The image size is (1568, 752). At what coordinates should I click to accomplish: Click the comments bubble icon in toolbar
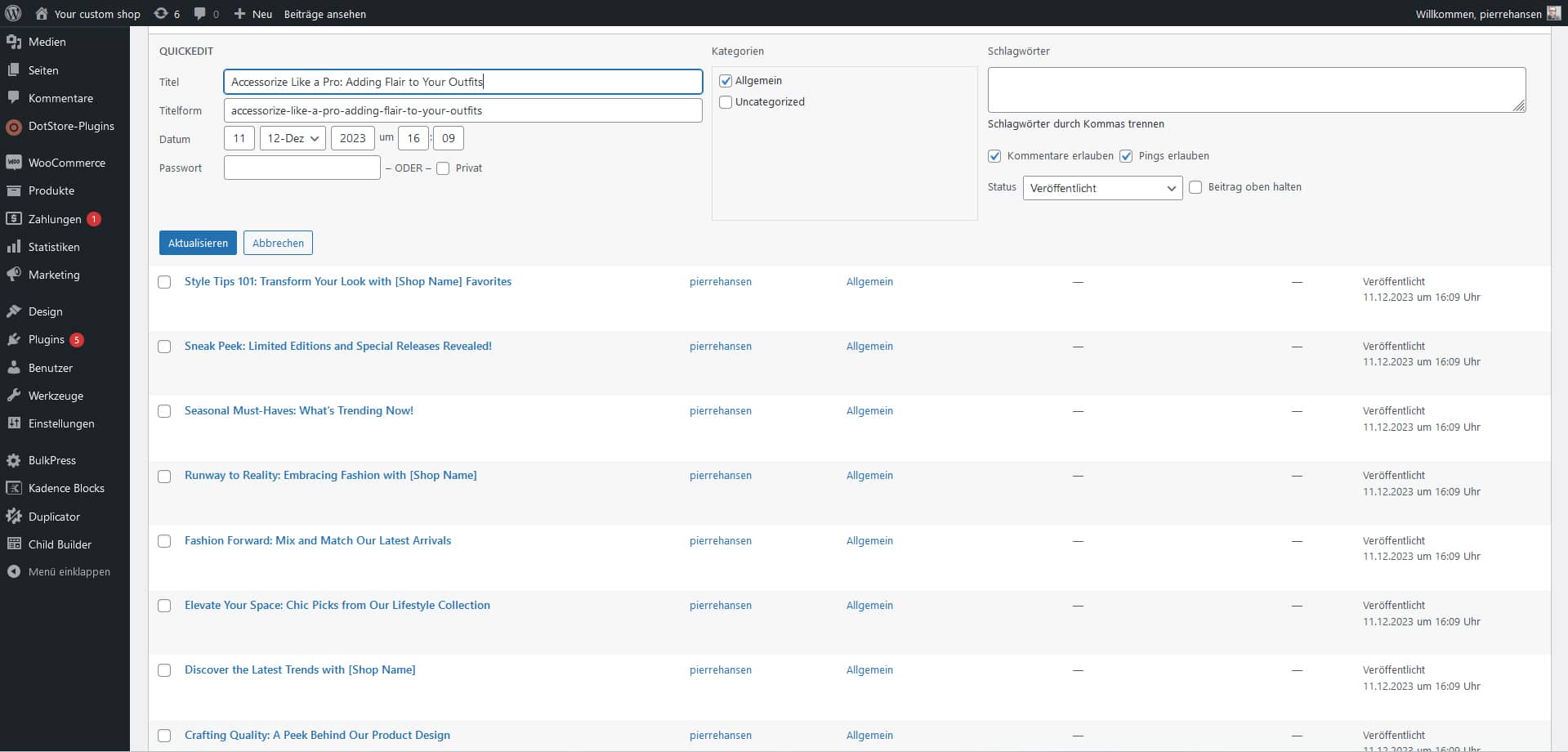click(199, 13)
